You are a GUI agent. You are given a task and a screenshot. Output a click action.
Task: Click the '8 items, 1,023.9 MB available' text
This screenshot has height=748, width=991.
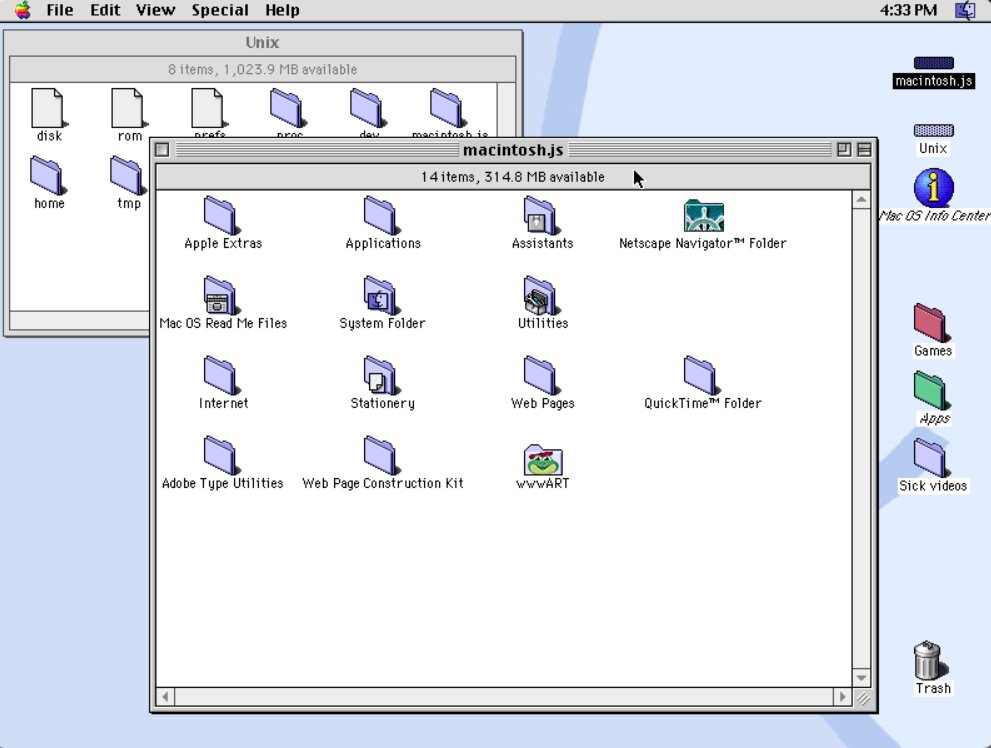click(262, 69)
